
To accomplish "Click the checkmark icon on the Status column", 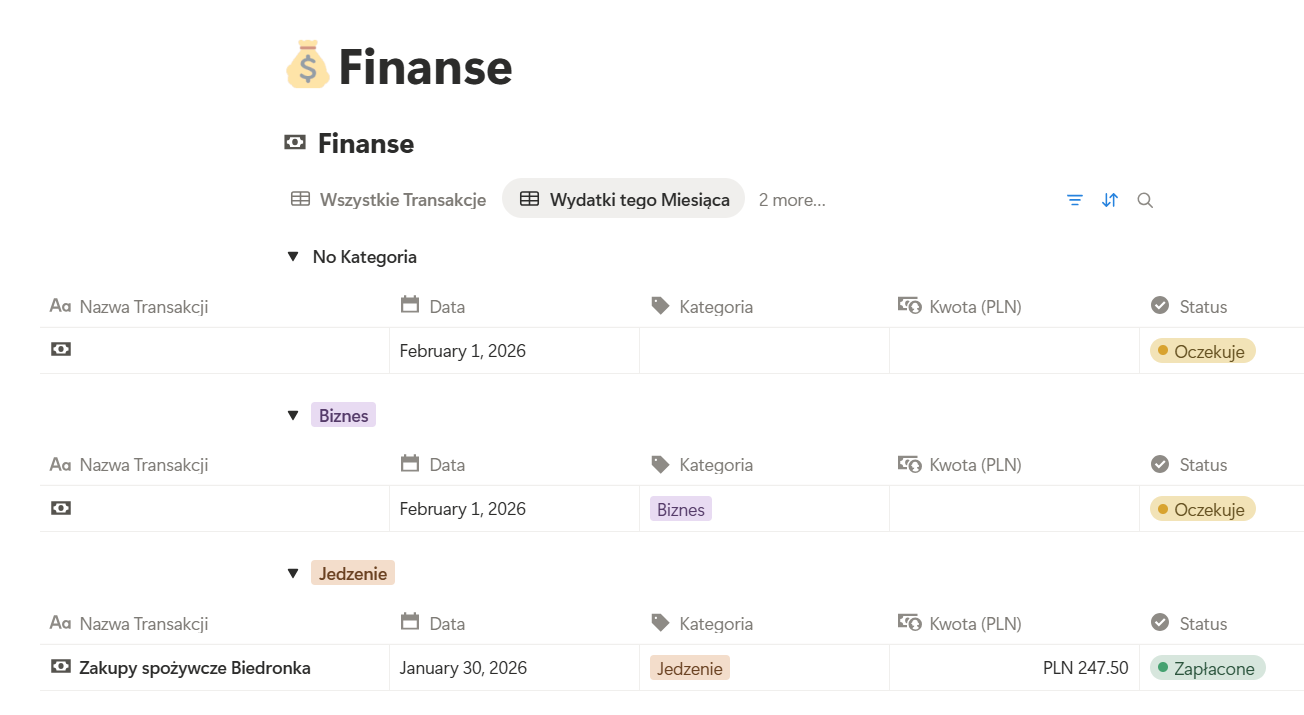I will pyautogui.click(x=1161, y=306).
